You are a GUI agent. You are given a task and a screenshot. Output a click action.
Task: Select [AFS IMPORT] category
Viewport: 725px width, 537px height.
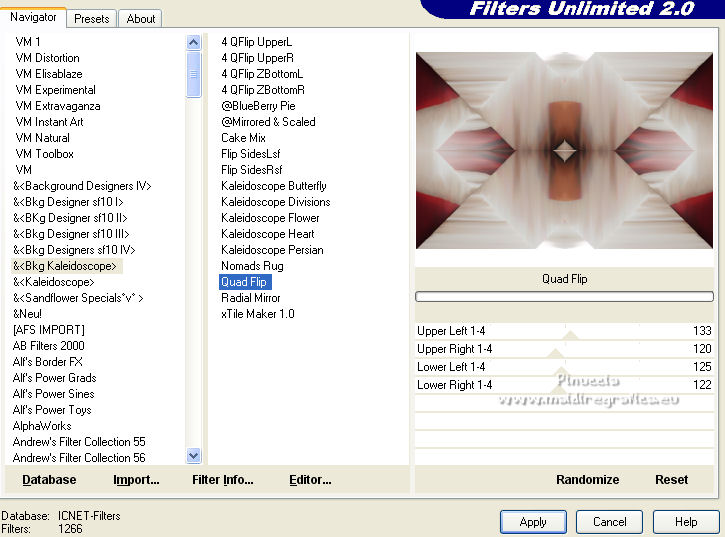tap(49, 330)
